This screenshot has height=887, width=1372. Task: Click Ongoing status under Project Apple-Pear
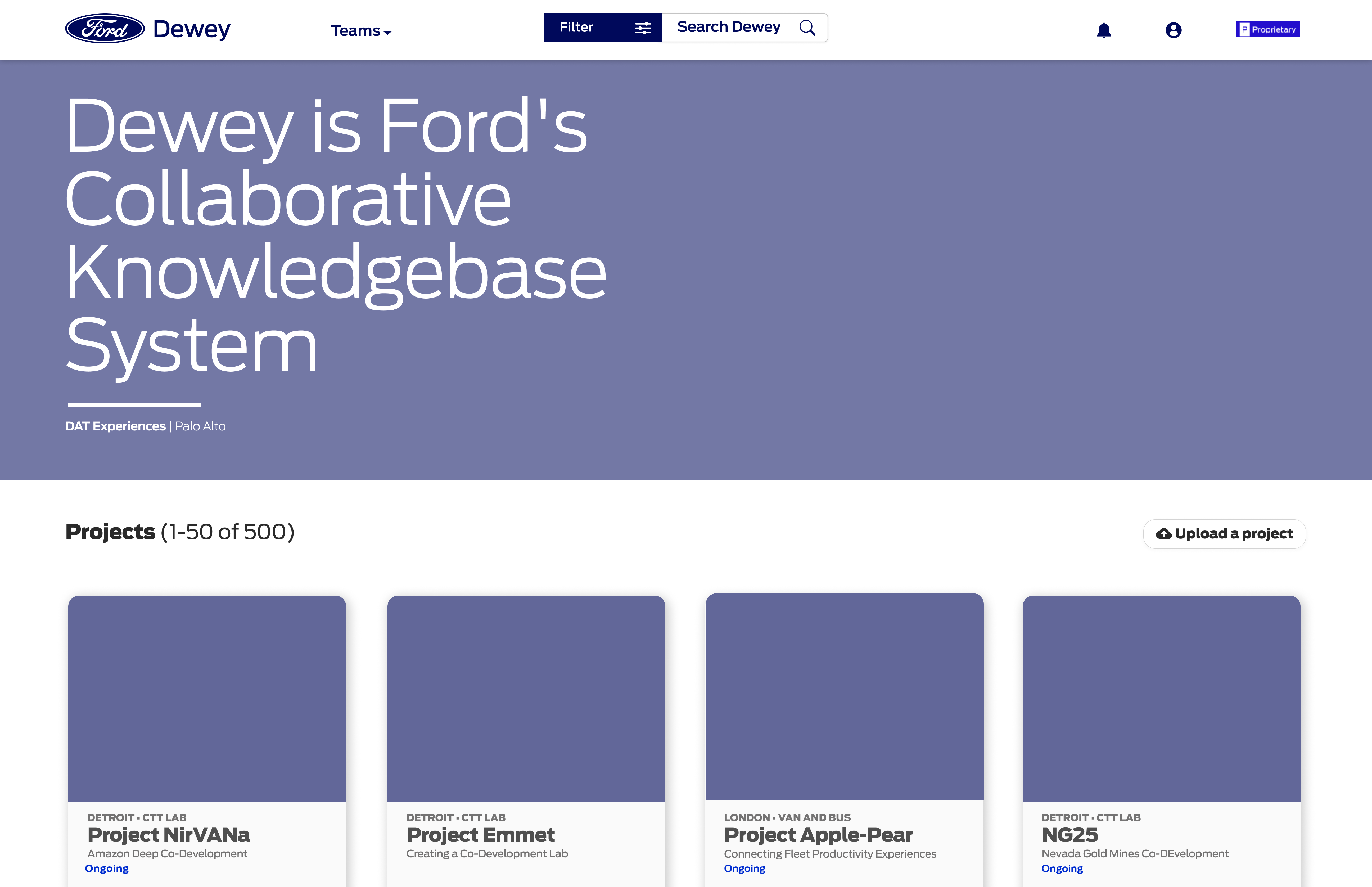pyautogui.click(x=744, y=868)
